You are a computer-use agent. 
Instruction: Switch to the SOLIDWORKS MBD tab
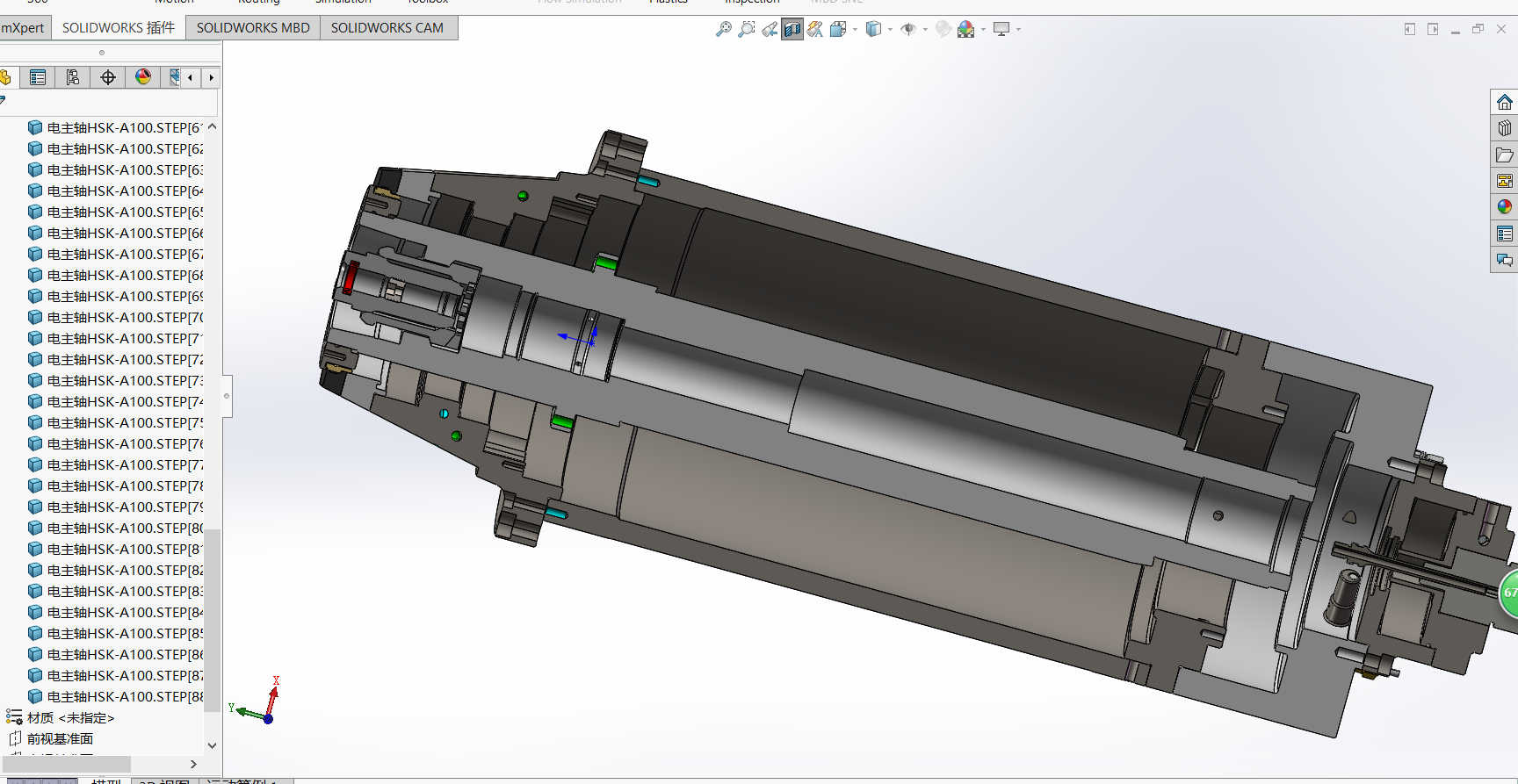coord(253,28)
